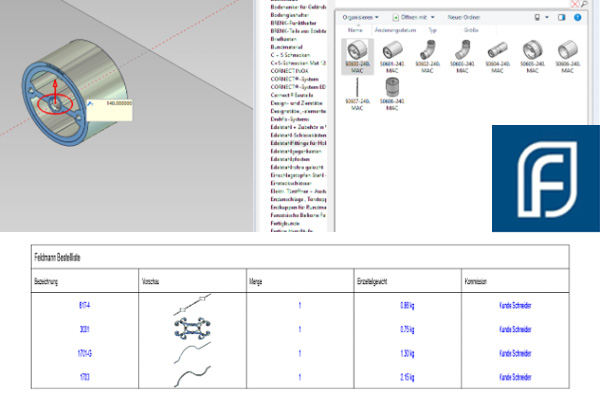The image size is (600, 400).
Task: Select the 50603-240.MAC elbow part file
Action: 462,56
